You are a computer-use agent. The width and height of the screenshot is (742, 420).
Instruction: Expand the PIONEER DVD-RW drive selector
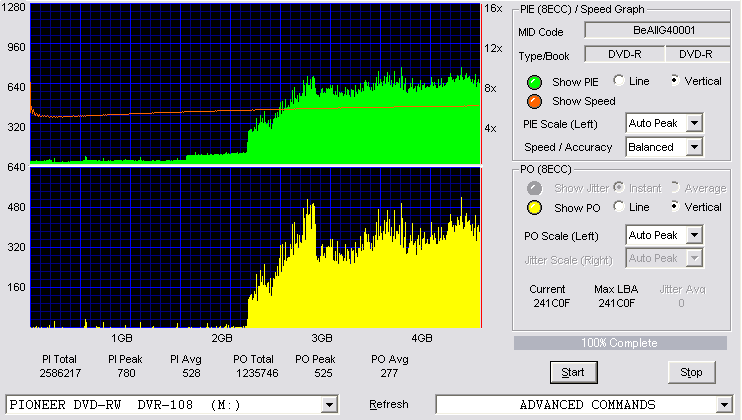329,405
